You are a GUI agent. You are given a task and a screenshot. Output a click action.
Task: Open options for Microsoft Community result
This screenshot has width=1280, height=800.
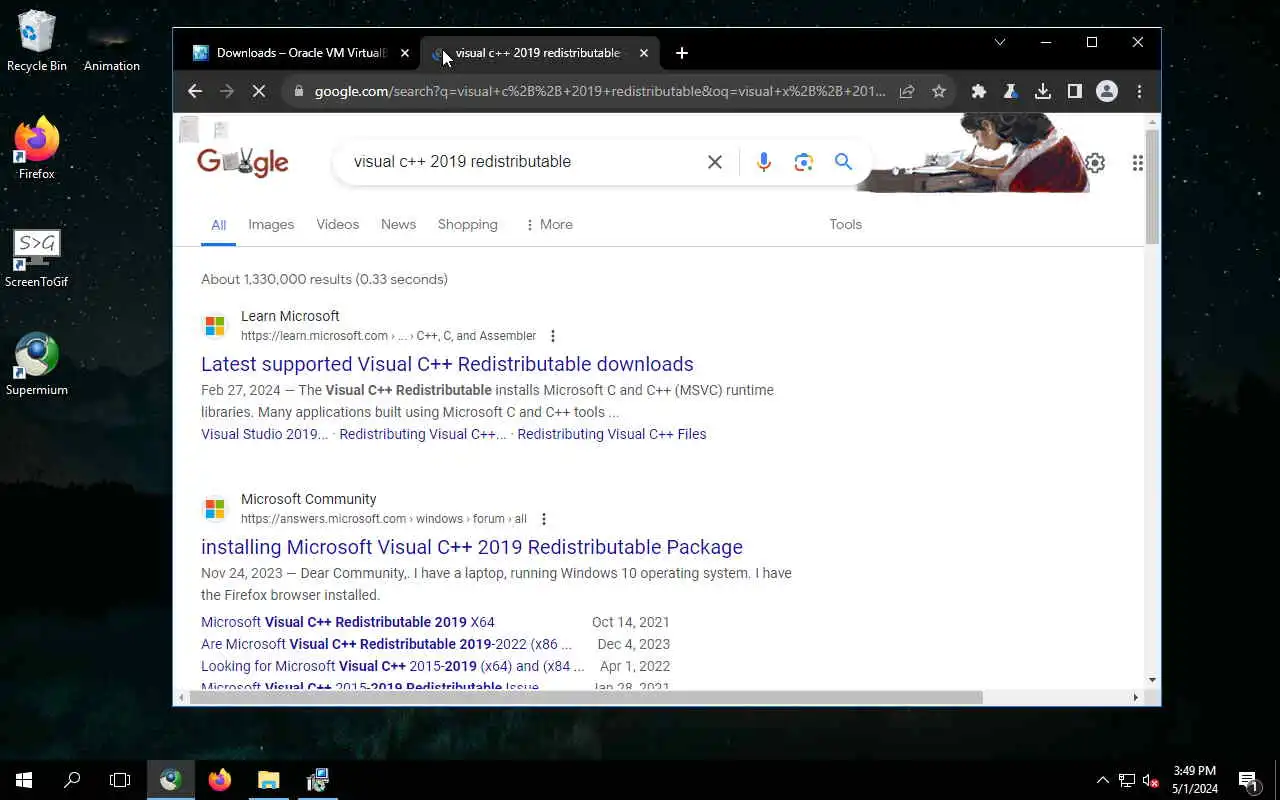tap(544, 519)
